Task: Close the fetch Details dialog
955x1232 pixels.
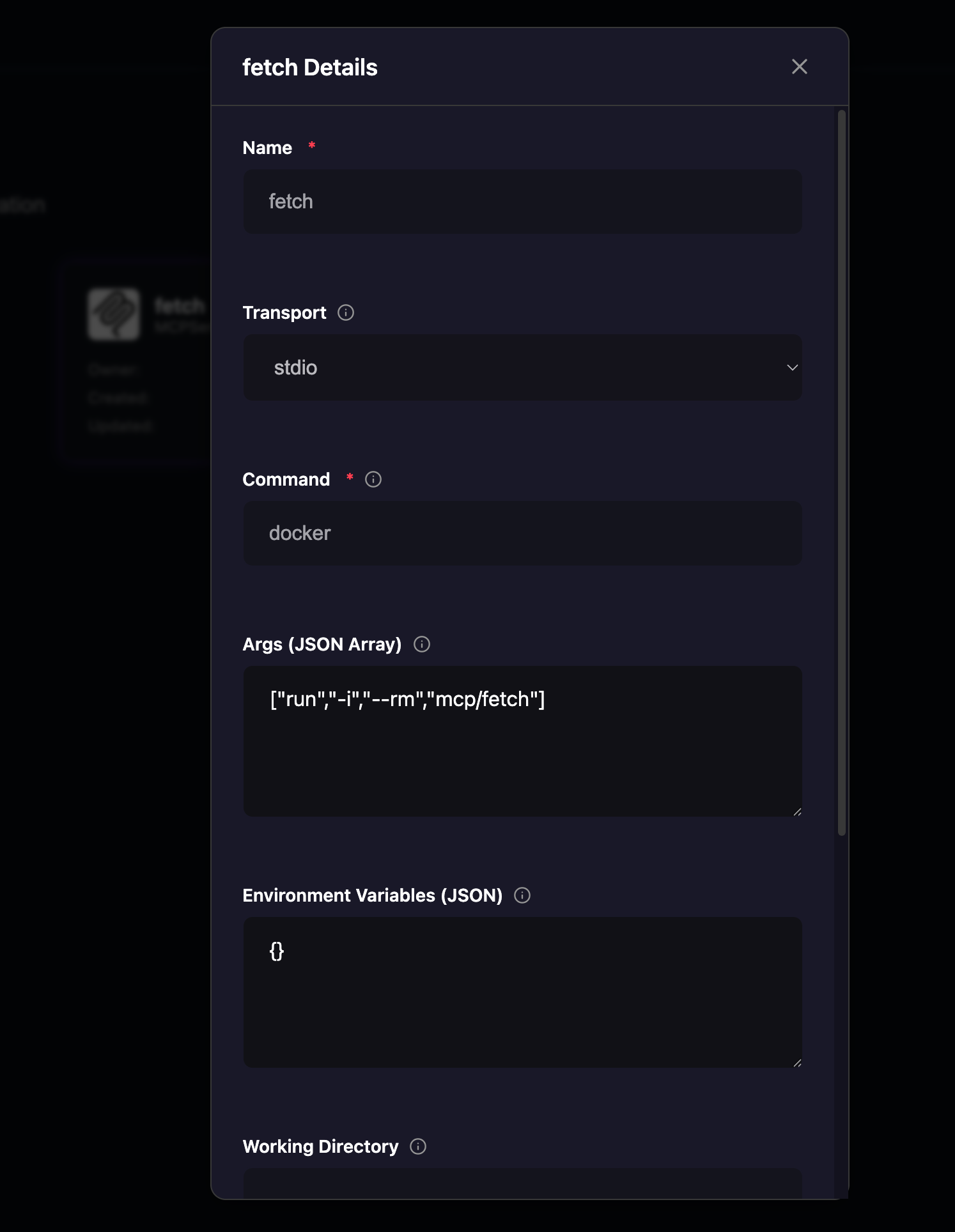Action: tap(800, 66)
